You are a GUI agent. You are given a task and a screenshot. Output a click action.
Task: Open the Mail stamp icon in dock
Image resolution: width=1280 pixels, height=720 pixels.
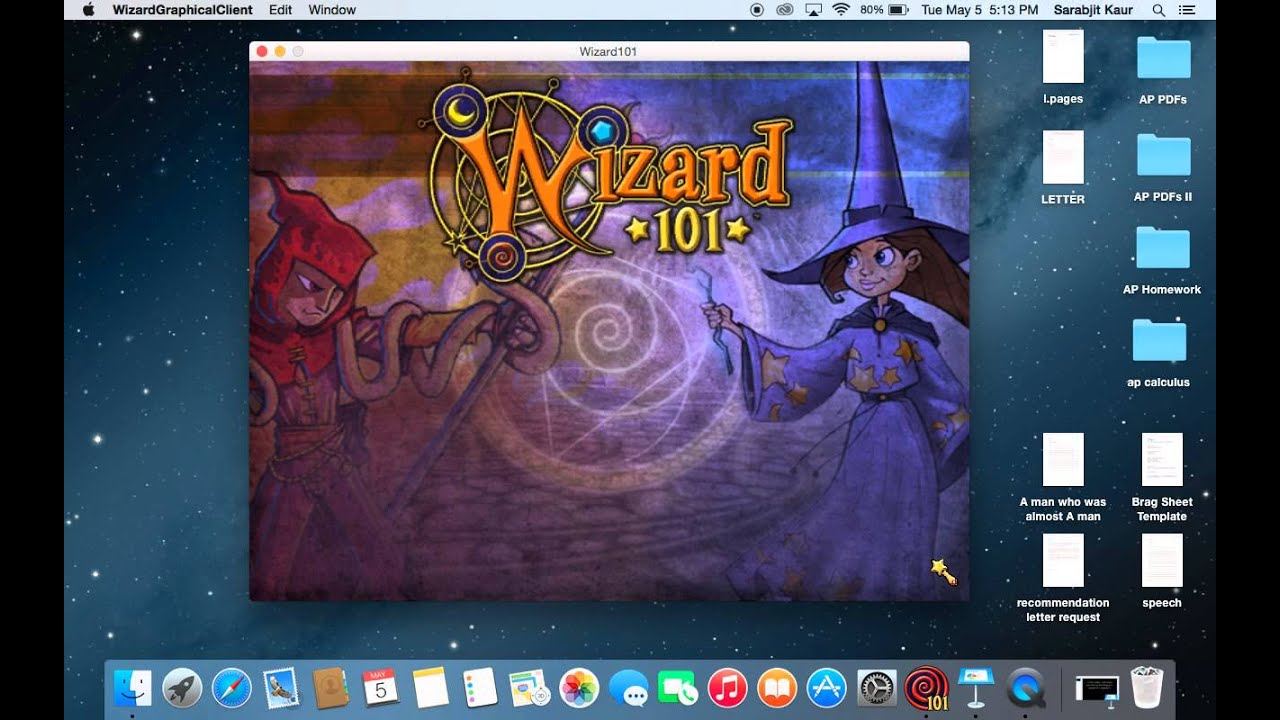281,688
